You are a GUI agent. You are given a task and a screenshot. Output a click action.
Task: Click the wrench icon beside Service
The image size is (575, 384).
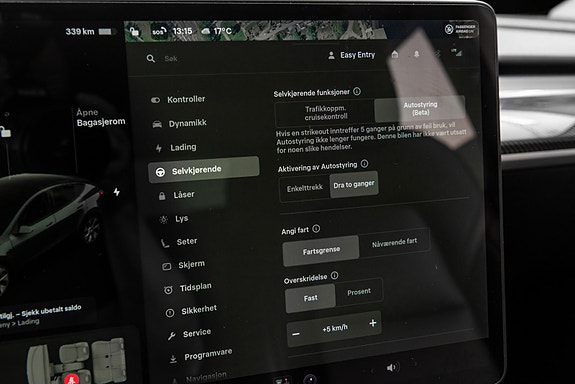point(171,336)
